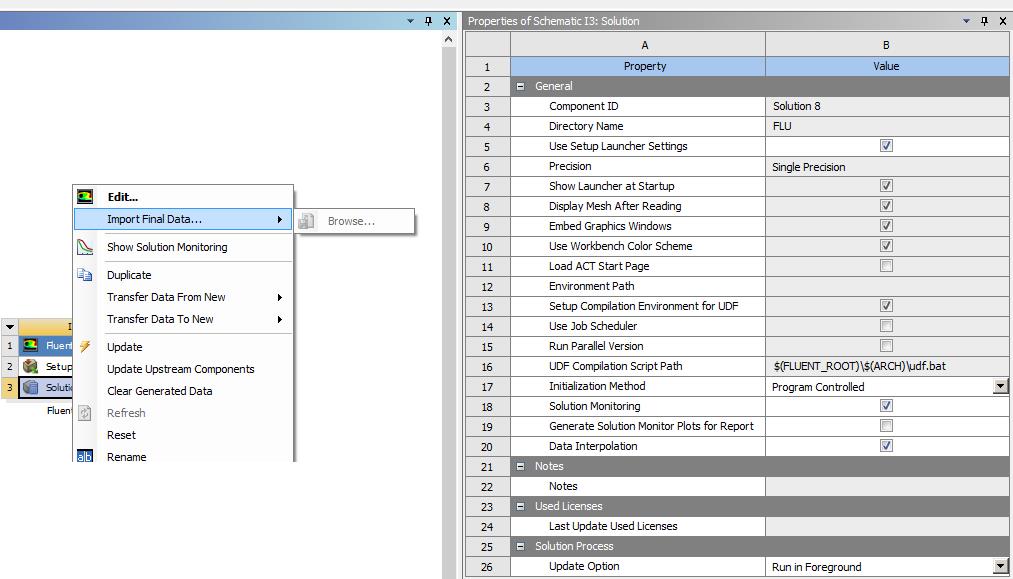The image size is (1013, 579).
Task: Enable Load ACT Start Page checkbox
Action: [x=886, y=266]
